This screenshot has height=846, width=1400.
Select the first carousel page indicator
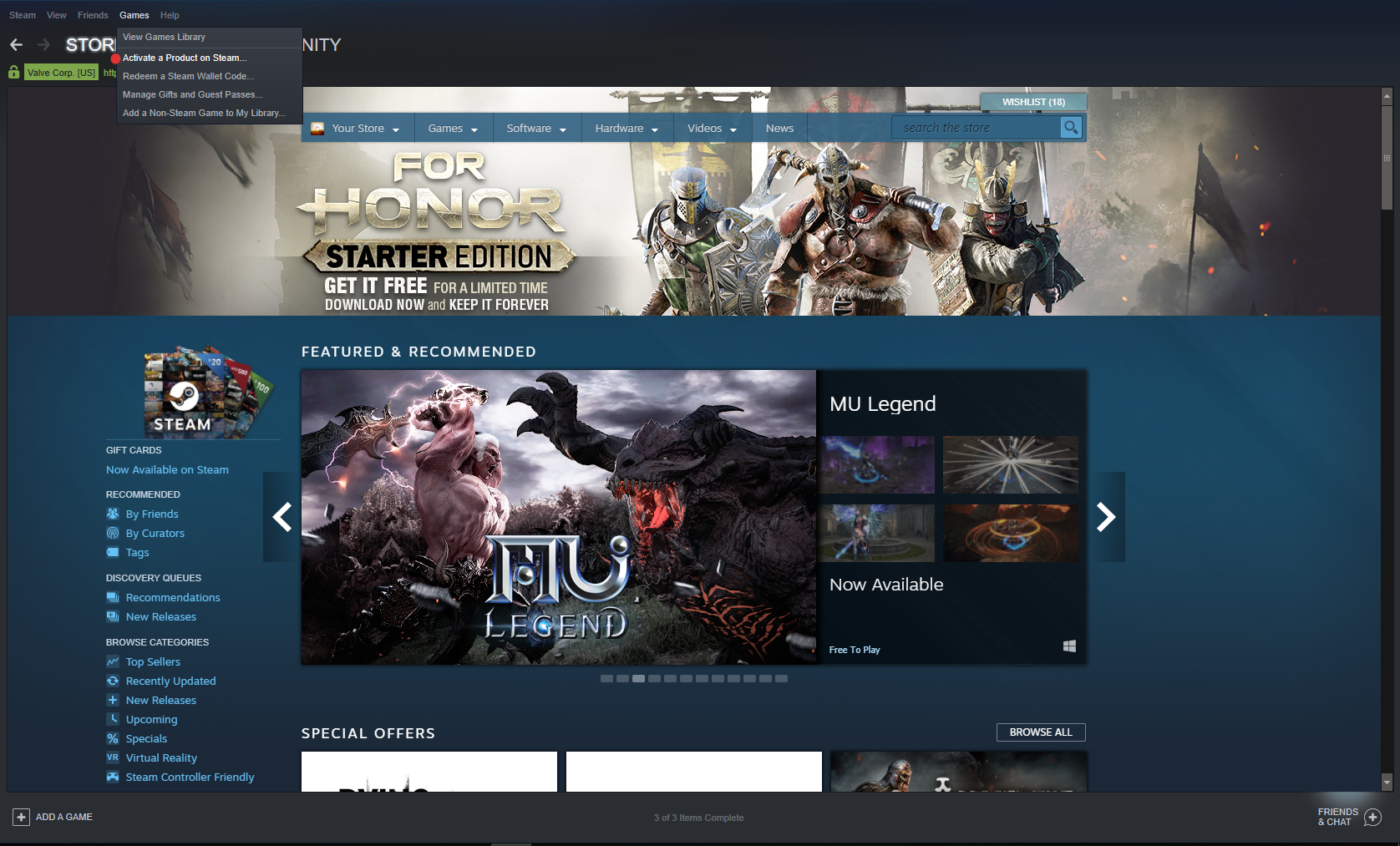pos(606,679)
